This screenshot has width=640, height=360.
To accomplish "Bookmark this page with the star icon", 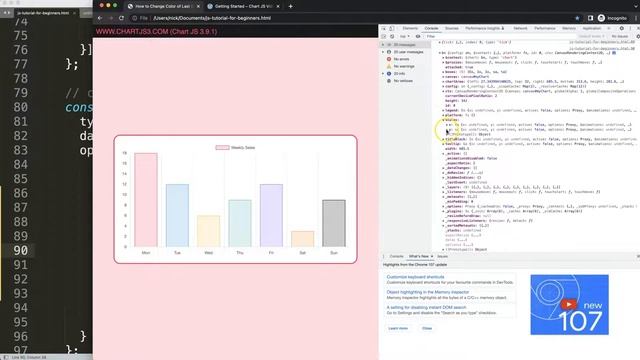I will point(577,18).
